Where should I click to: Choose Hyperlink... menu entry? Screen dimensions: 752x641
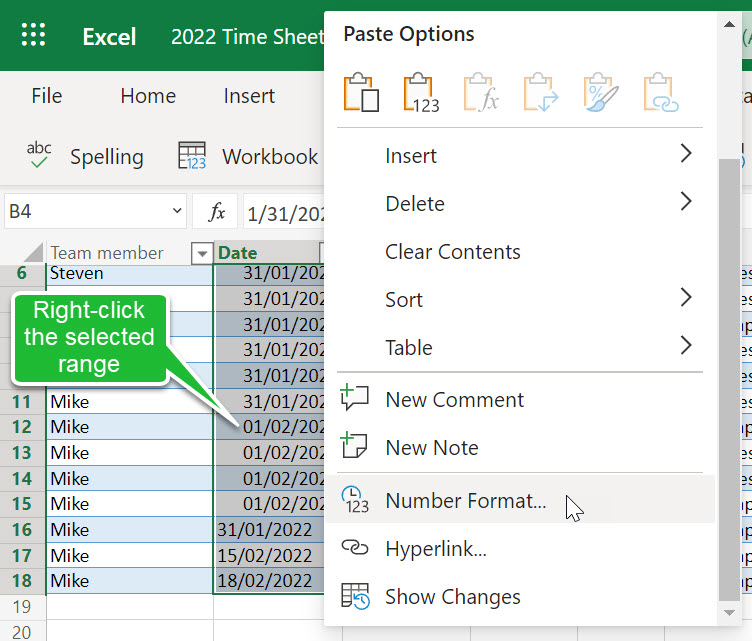coord(520,548)
